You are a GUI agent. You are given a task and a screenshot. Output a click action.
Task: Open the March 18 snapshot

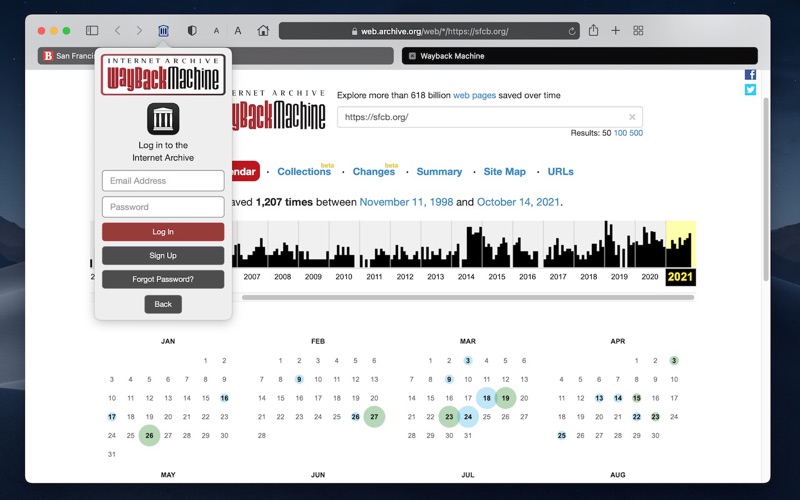487,398
